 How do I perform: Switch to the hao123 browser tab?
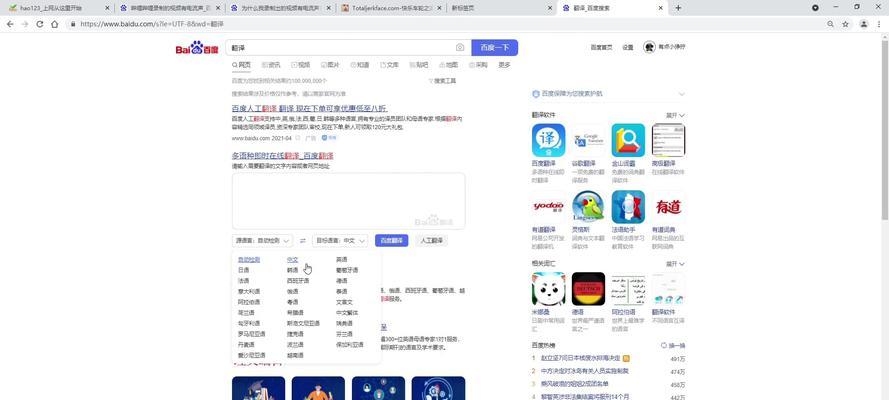(57, 8)
